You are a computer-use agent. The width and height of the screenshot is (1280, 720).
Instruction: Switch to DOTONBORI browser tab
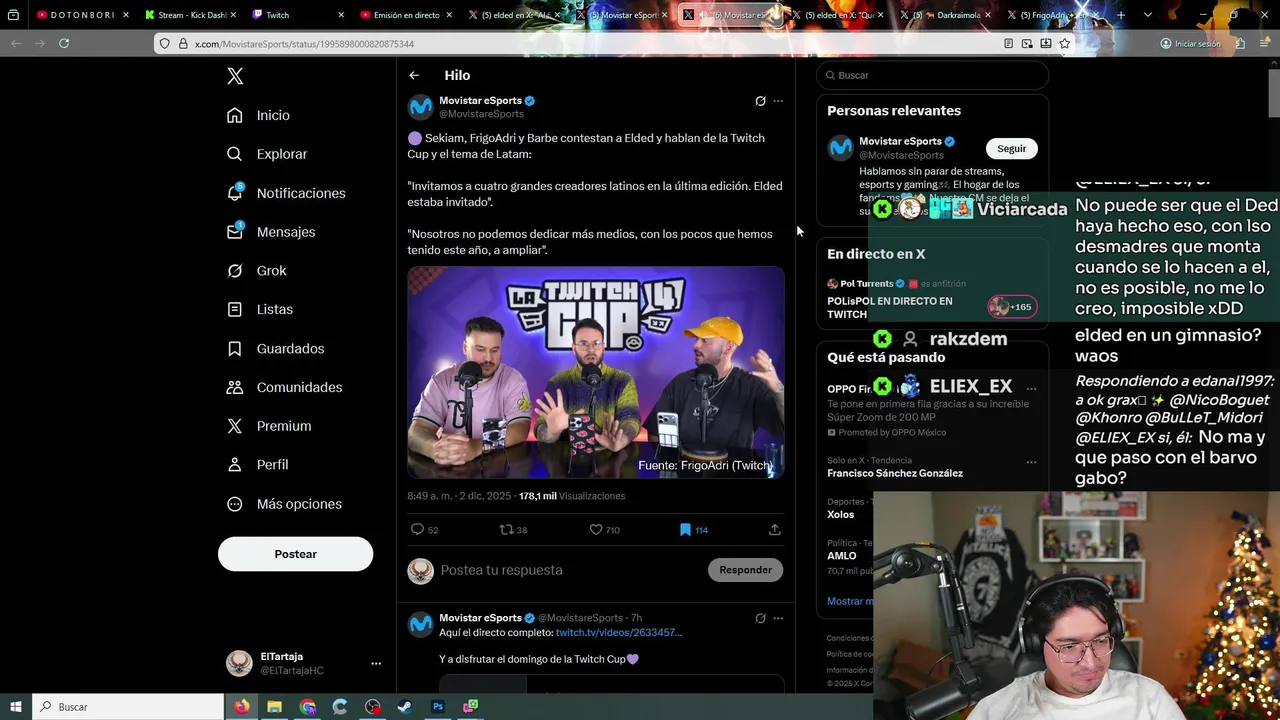82,15
